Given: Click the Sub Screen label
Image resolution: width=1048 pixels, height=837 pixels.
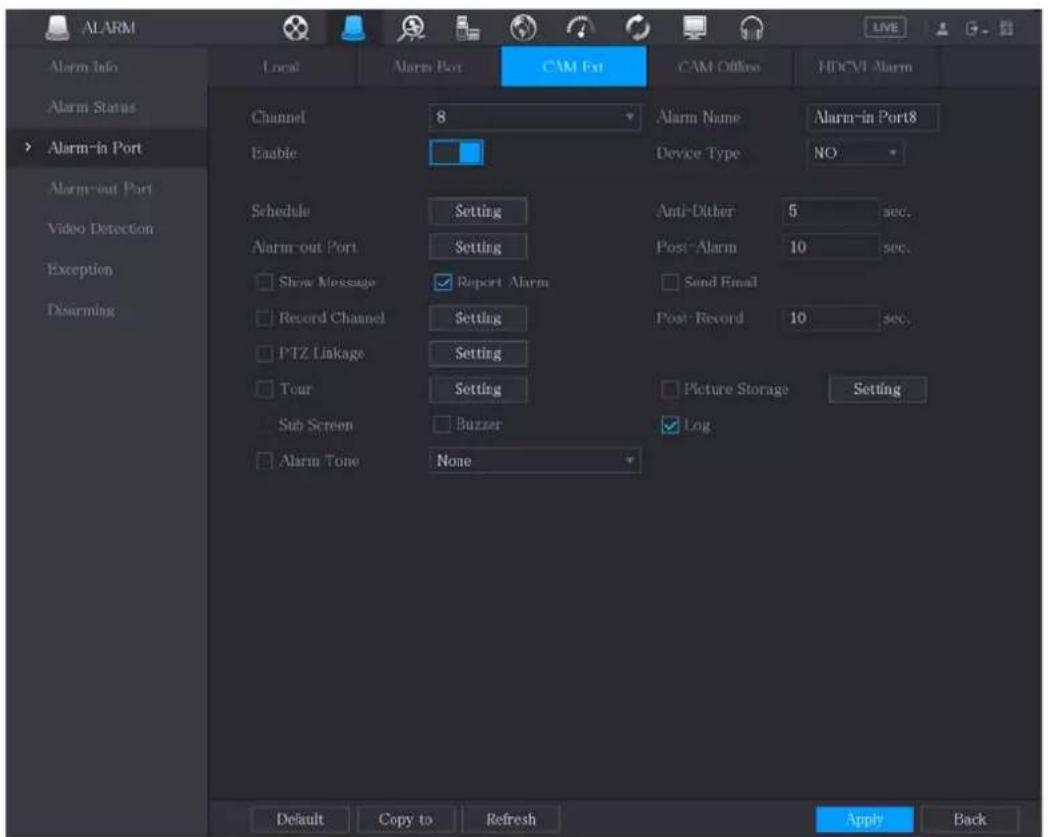Looking at the screenshot, I should coord(315,425).
